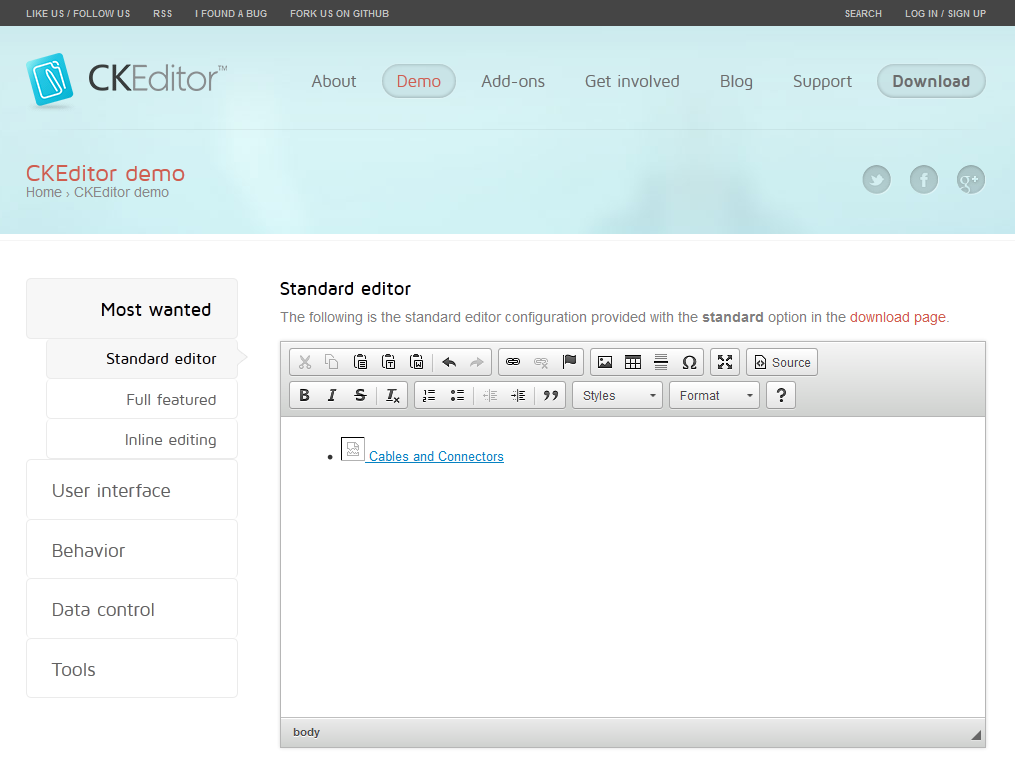Click Log In / Sign Up link

(946, 14)
